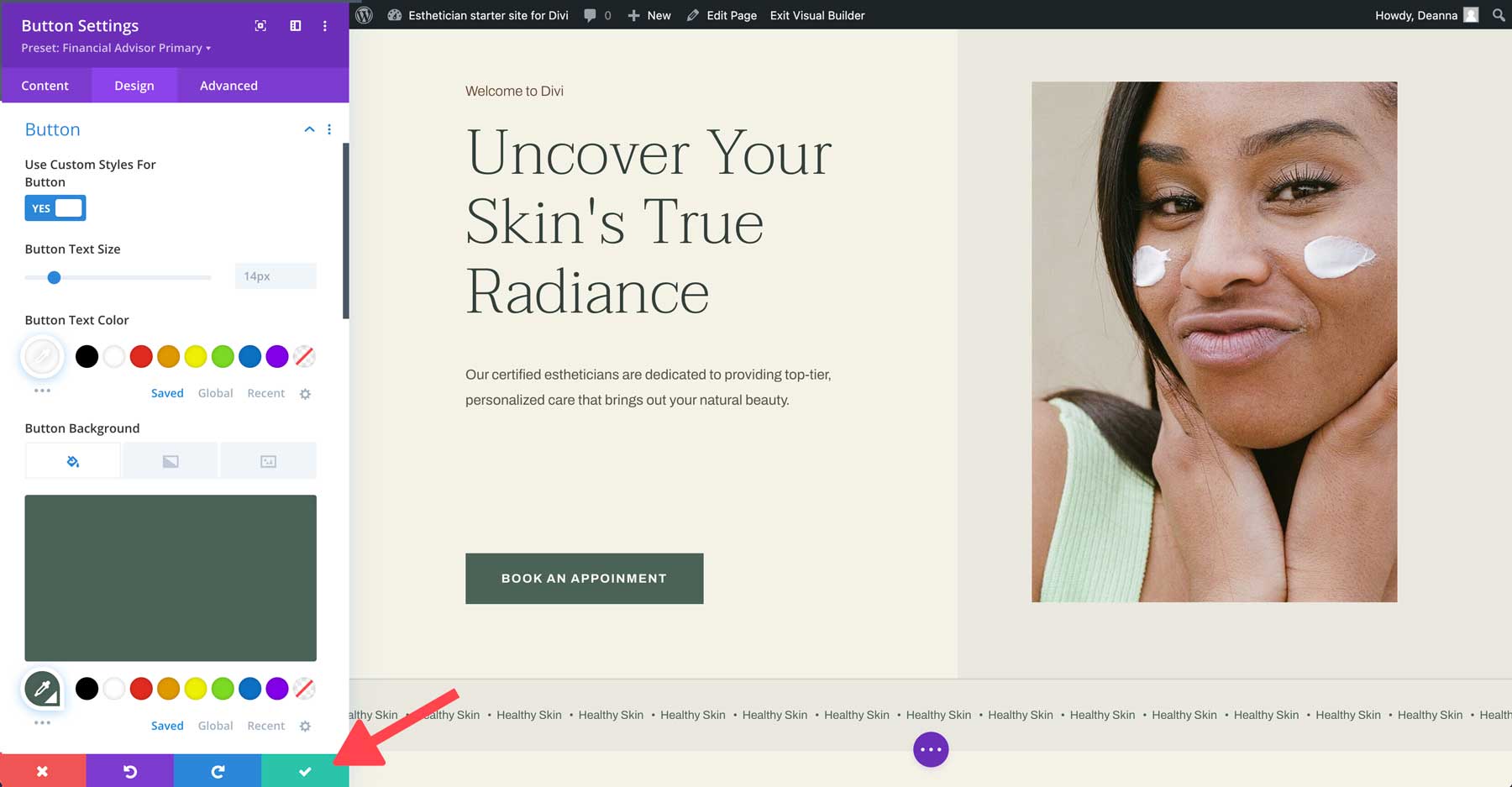Click the fill color bucket icon

point(72,460)
